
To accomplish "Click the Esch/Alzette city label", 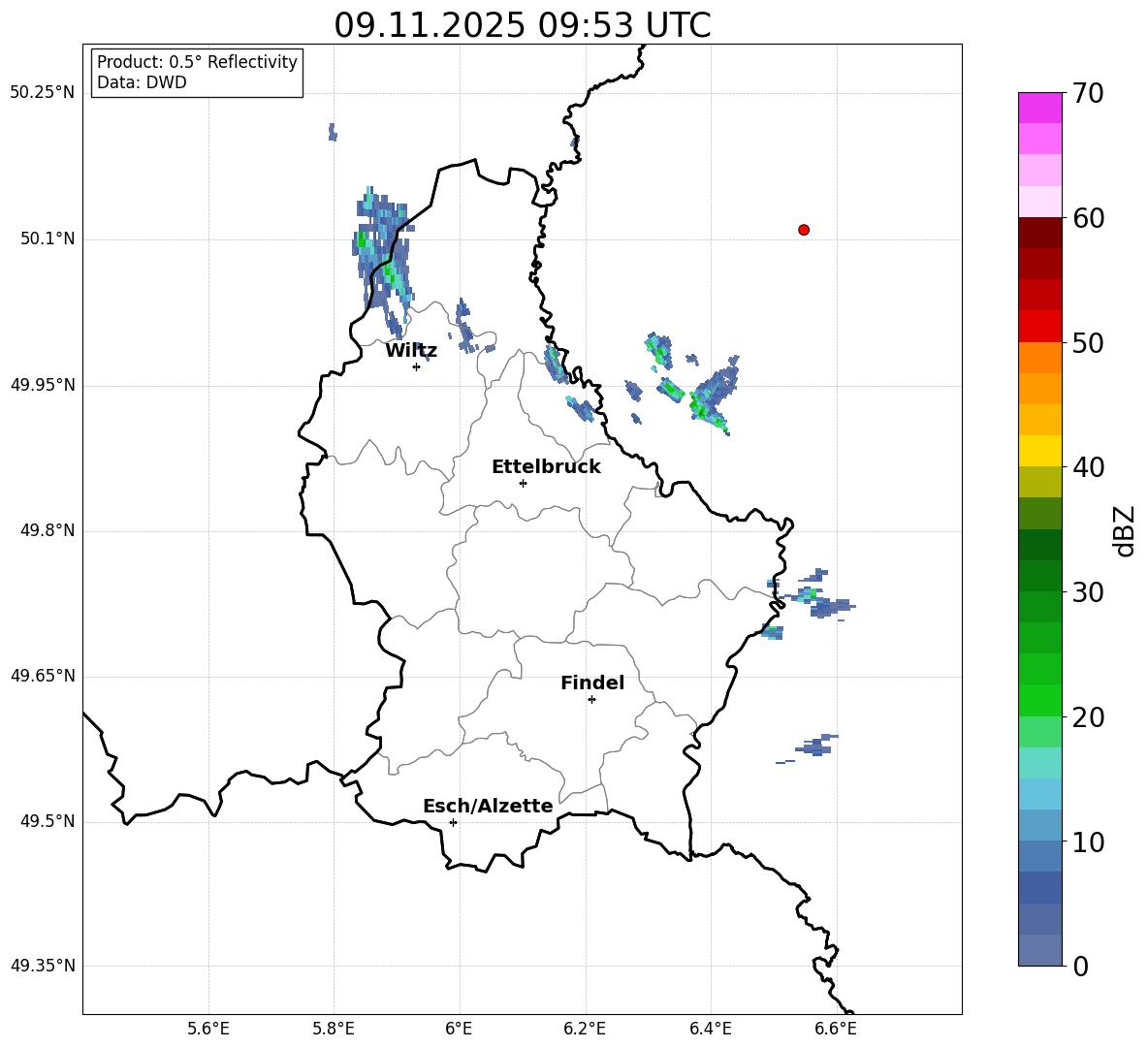I will pyautogui.click(x=488, y=806).
